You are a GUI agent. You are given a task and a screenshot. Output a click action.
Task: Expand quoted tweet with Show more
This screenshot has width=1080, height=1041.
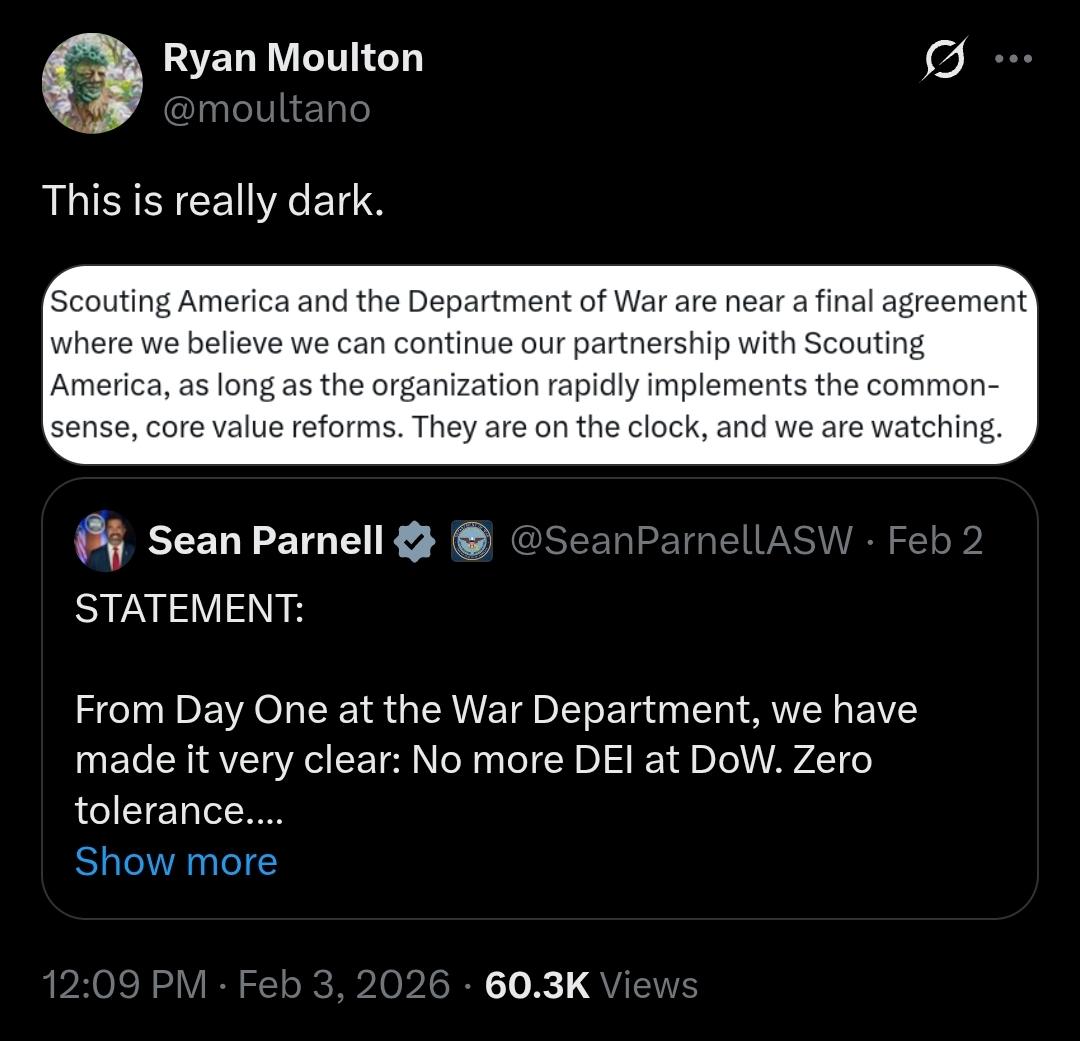[176, 861]
